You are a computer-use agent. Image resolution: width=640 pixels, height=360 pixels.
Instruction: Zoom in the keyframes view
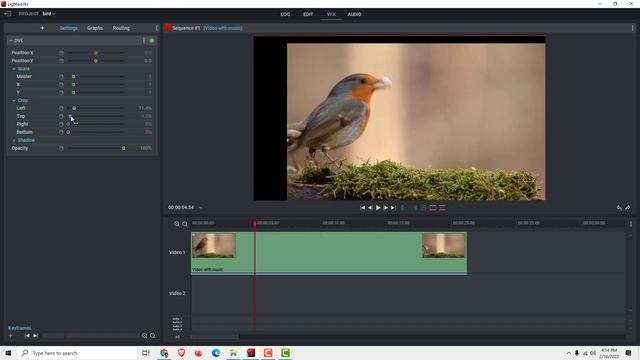(x=144, y=336)
